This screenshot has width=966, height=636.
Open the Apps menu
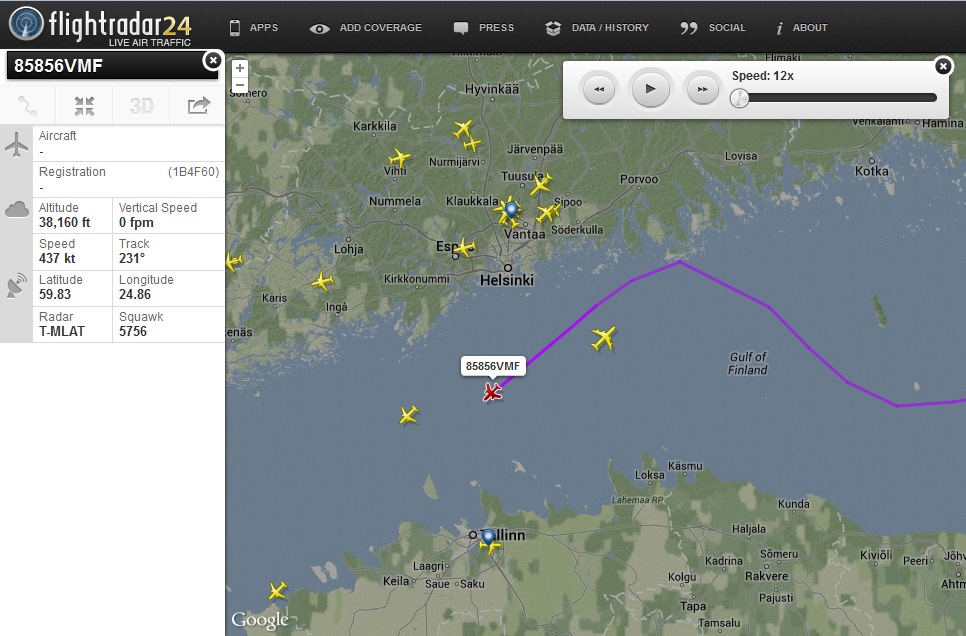(x=254, y=28)
